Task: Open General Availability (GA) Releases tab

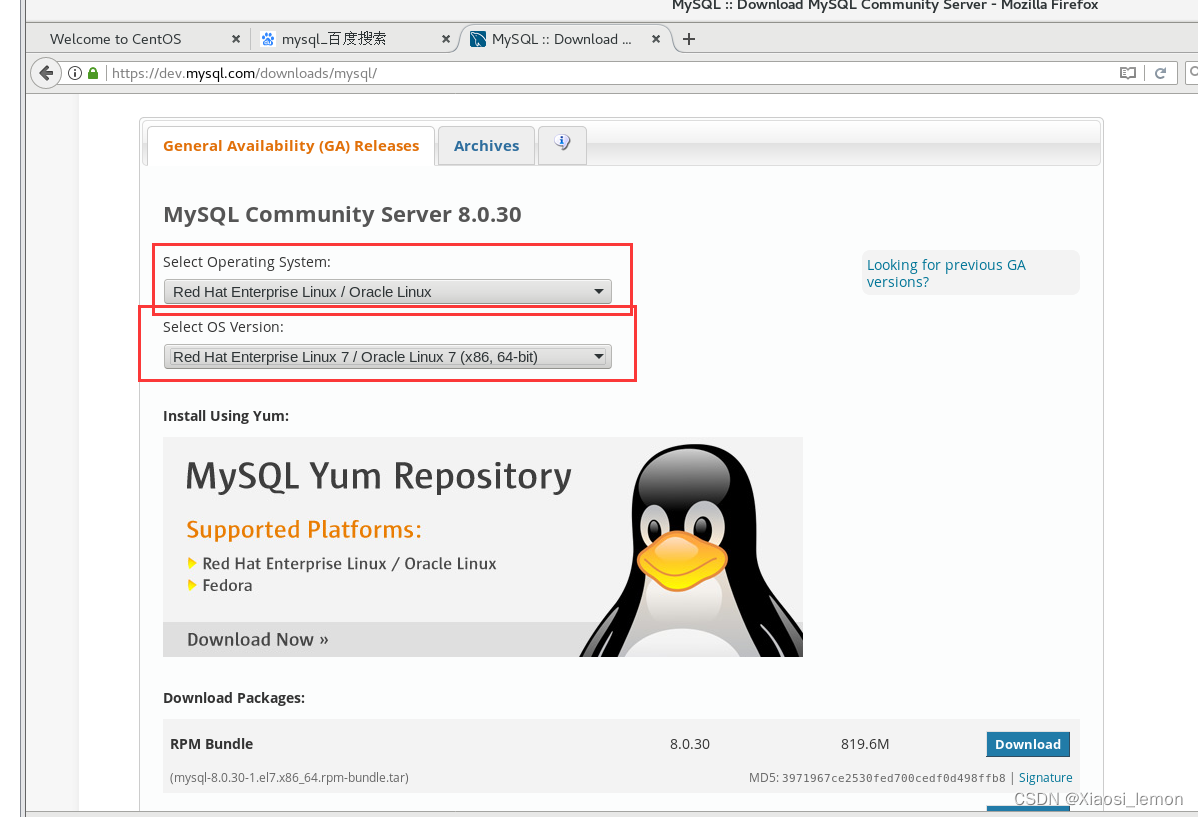Action: (x=291, y=146)
